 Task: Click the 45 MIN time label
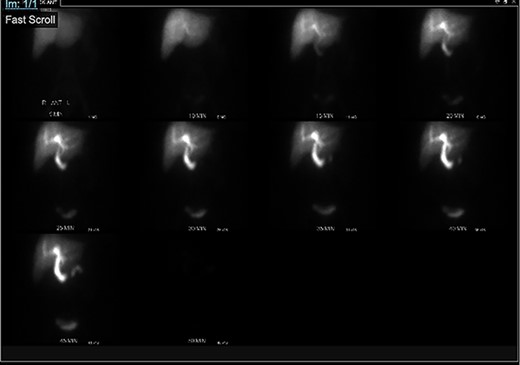click(x=68, y=341)
